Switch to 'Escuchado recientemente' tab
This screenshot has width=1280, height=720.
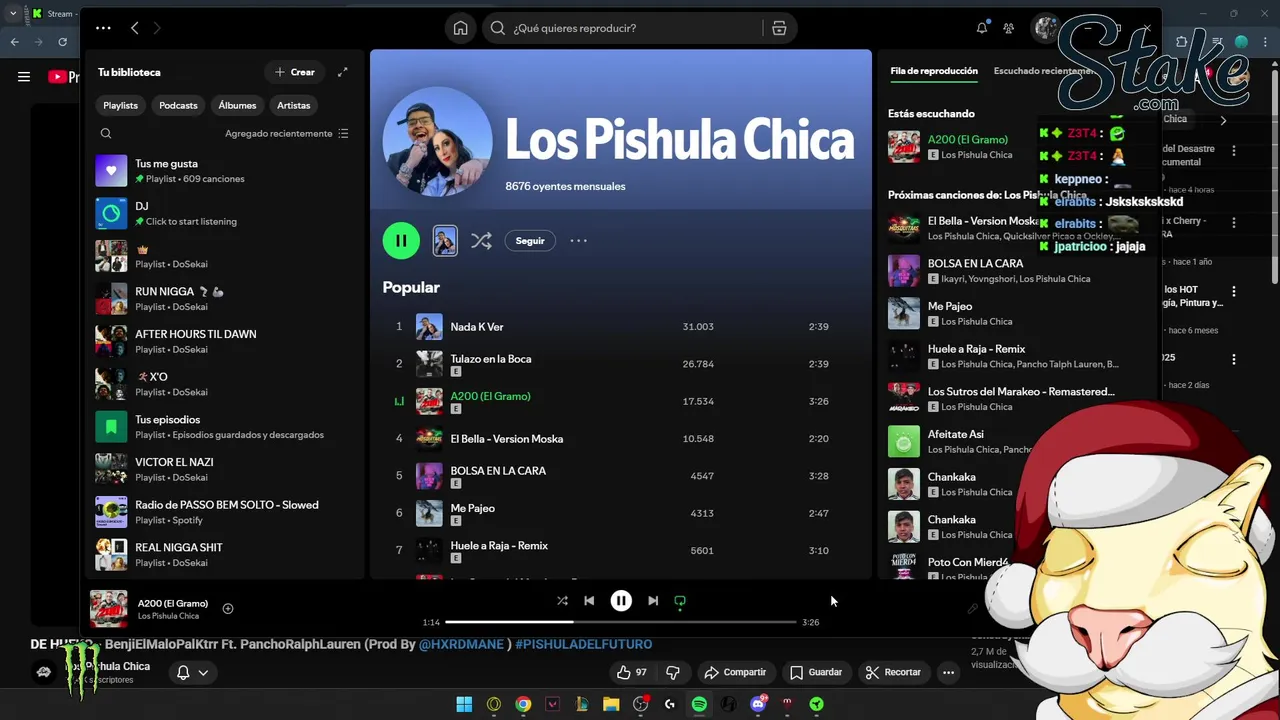tap(1042, 71)
